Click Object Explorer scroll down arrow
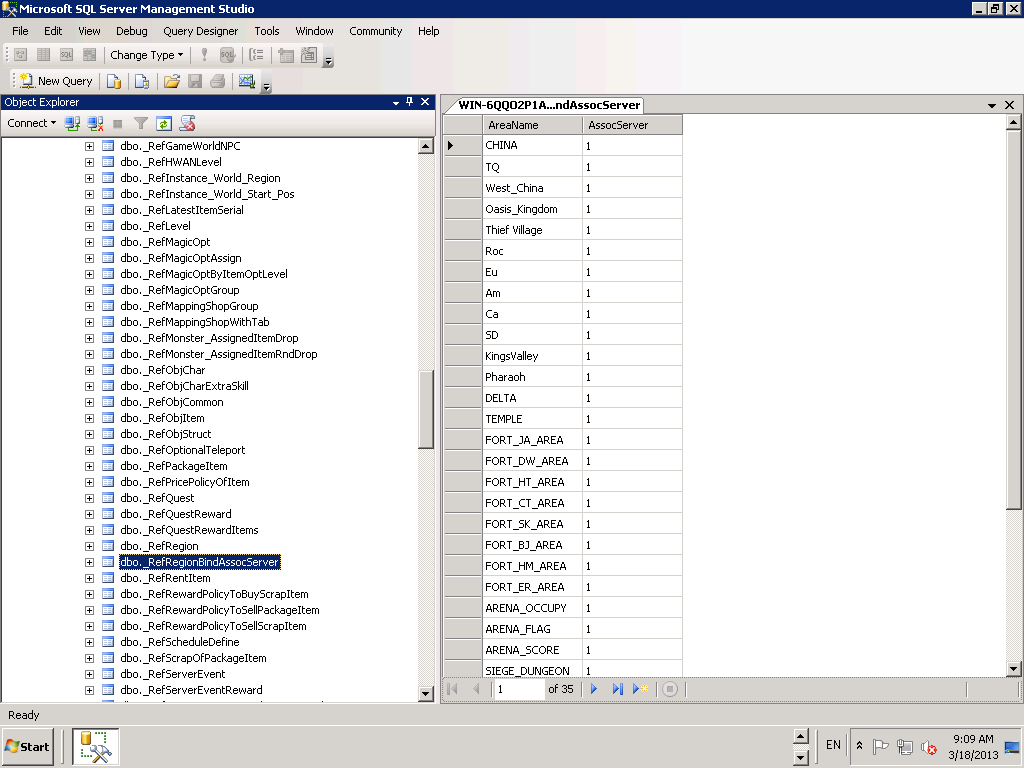This screenshot has width=1024, height=768. pyautogui.click(x=426, y=694)
